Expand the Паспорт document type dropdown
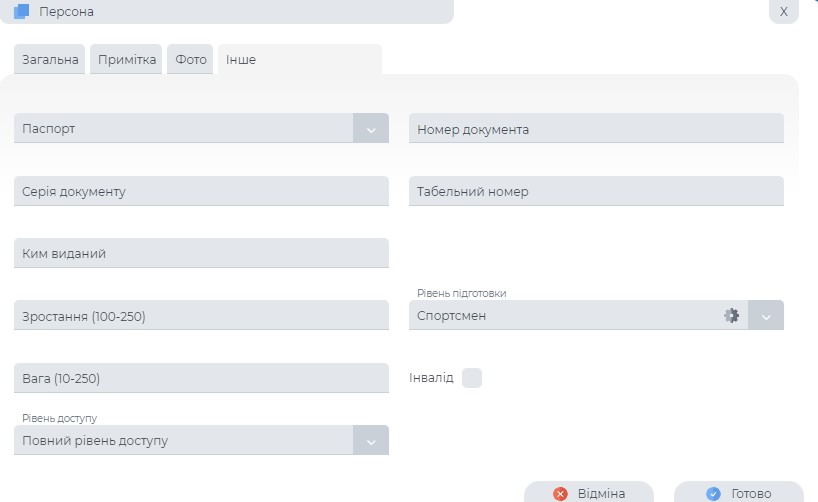The height and width of the screenshot is (502, 818). [x=370, y=129]
